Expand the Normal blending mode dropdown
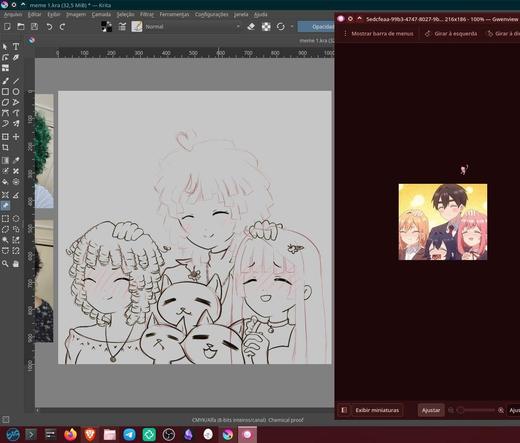This screenshot has height=443, width=520. pyautogui.click(x=193, y=27)
